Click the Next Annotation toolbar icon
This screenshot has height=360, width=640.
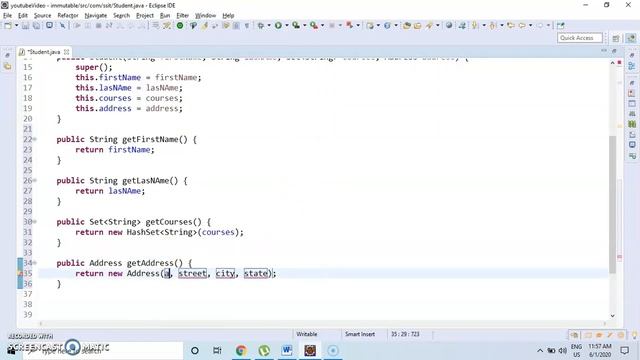tap(474, 25)
